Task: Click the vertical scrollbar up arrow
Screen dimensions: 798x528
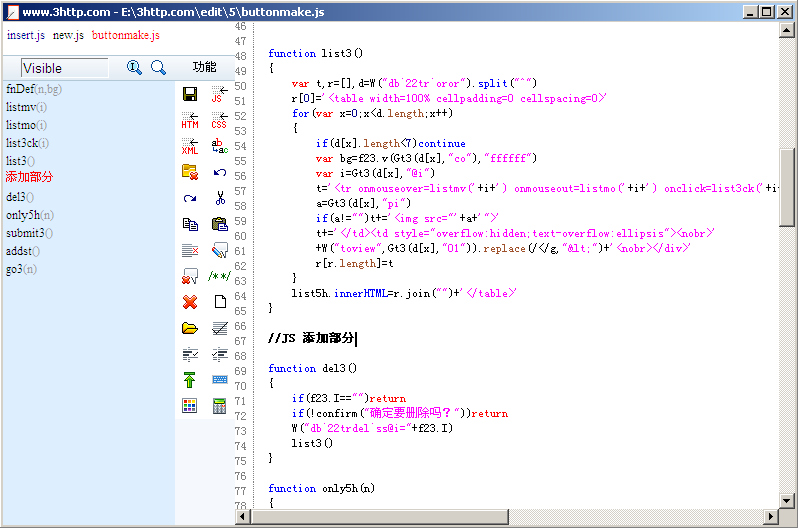Action: pyautogui.click(x=786, y=31)
